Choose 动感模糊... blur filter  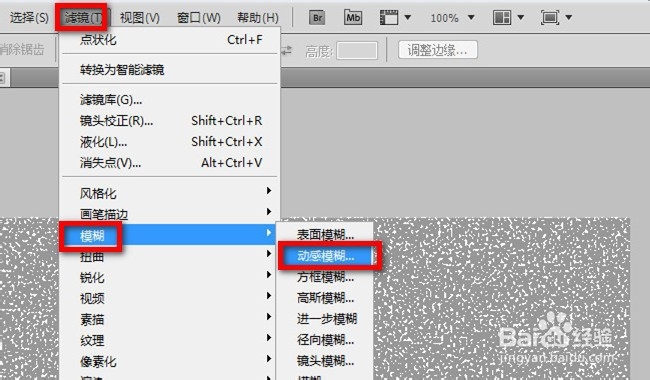[325, 256]
